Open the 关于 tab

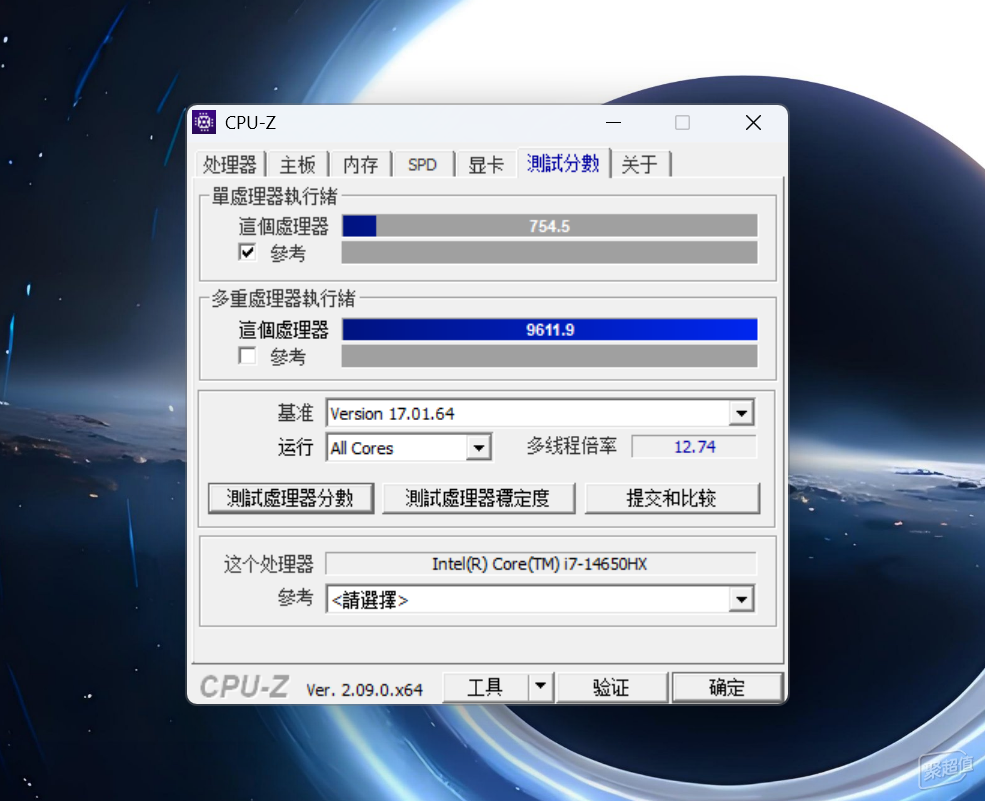pos(639,165)
